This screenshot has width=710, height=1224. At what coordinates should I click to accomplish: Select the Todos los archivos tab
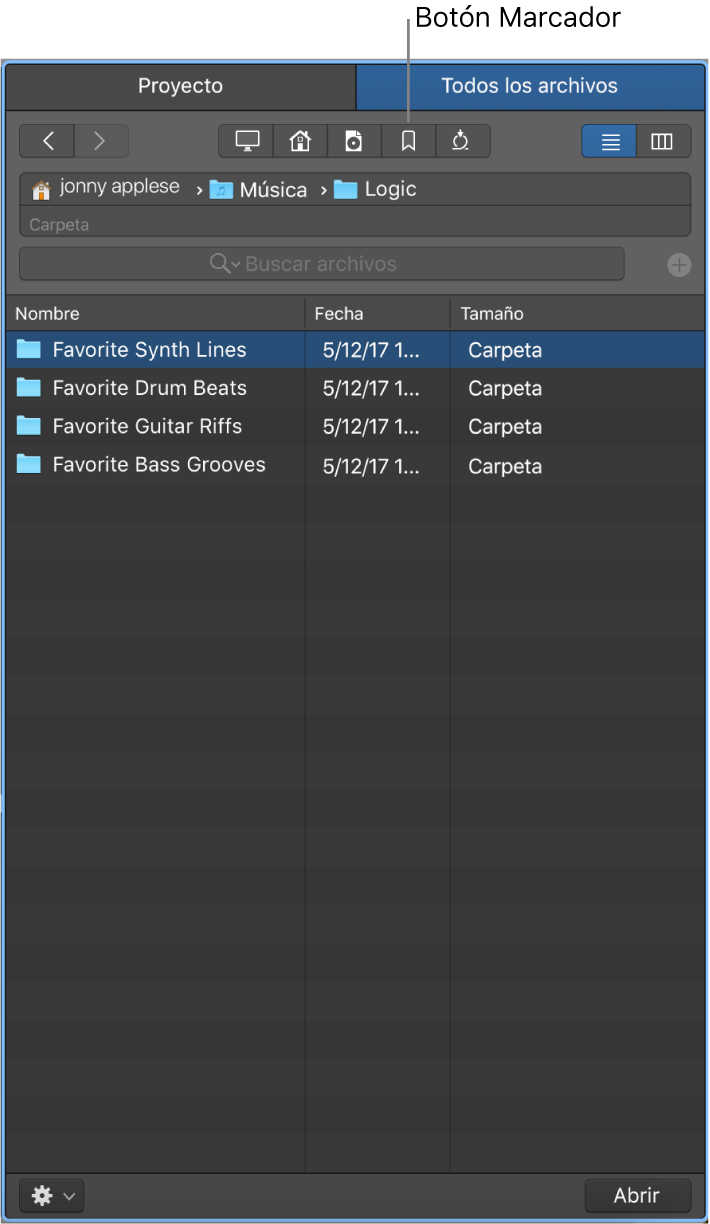529,86
